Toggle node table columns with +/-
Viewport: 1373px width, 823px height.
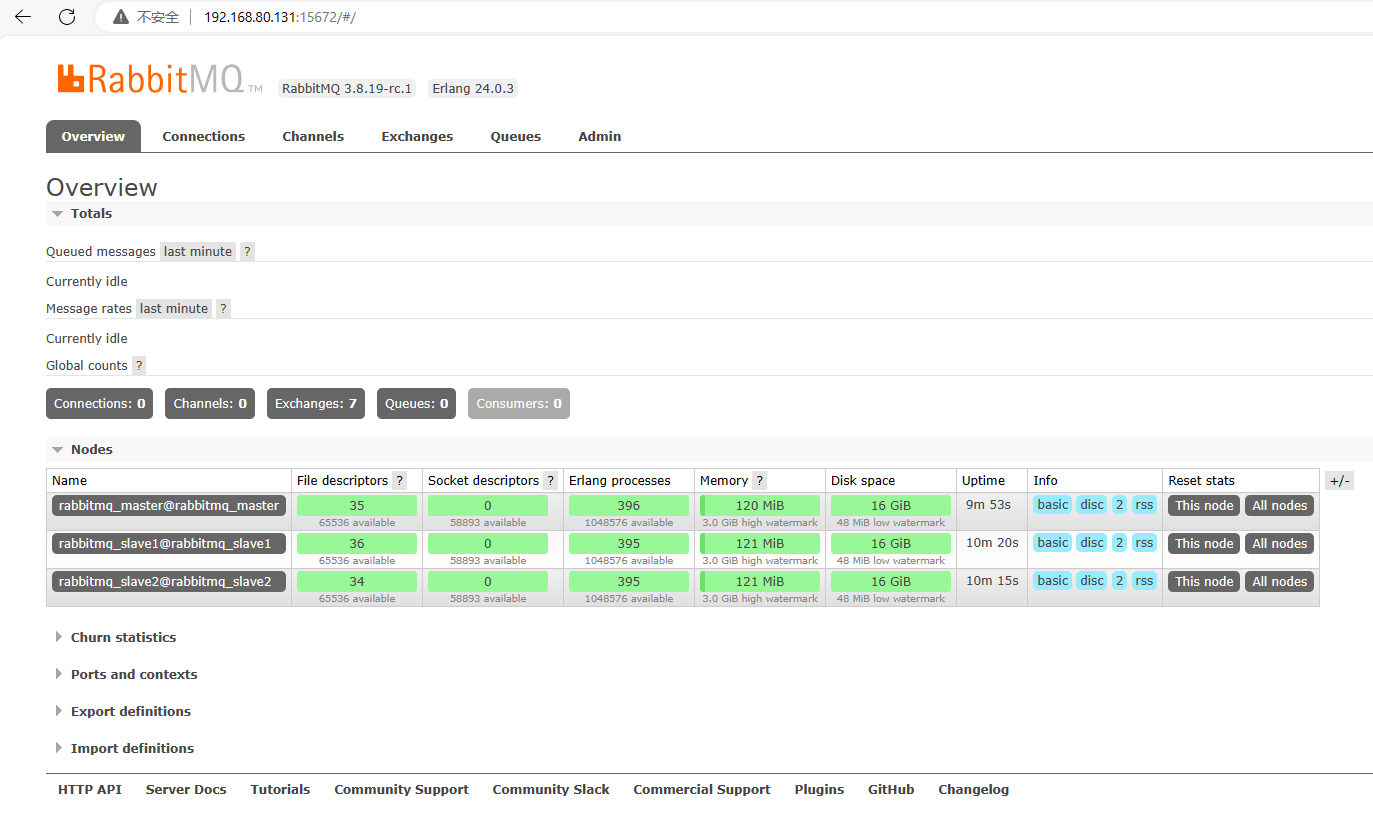tap(1340, 481)
